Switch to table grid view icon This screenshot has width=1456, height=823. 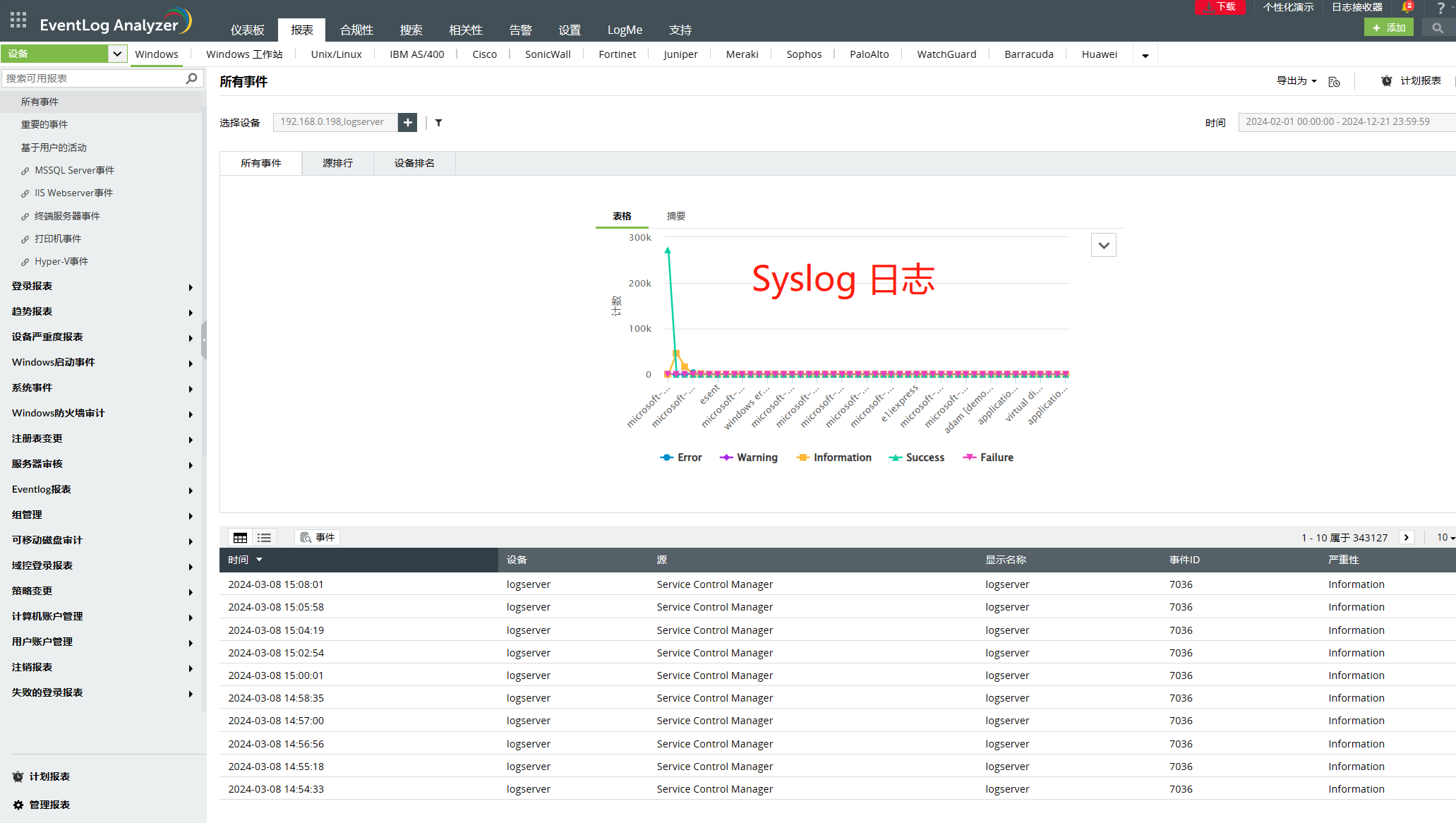click(240, 538)
